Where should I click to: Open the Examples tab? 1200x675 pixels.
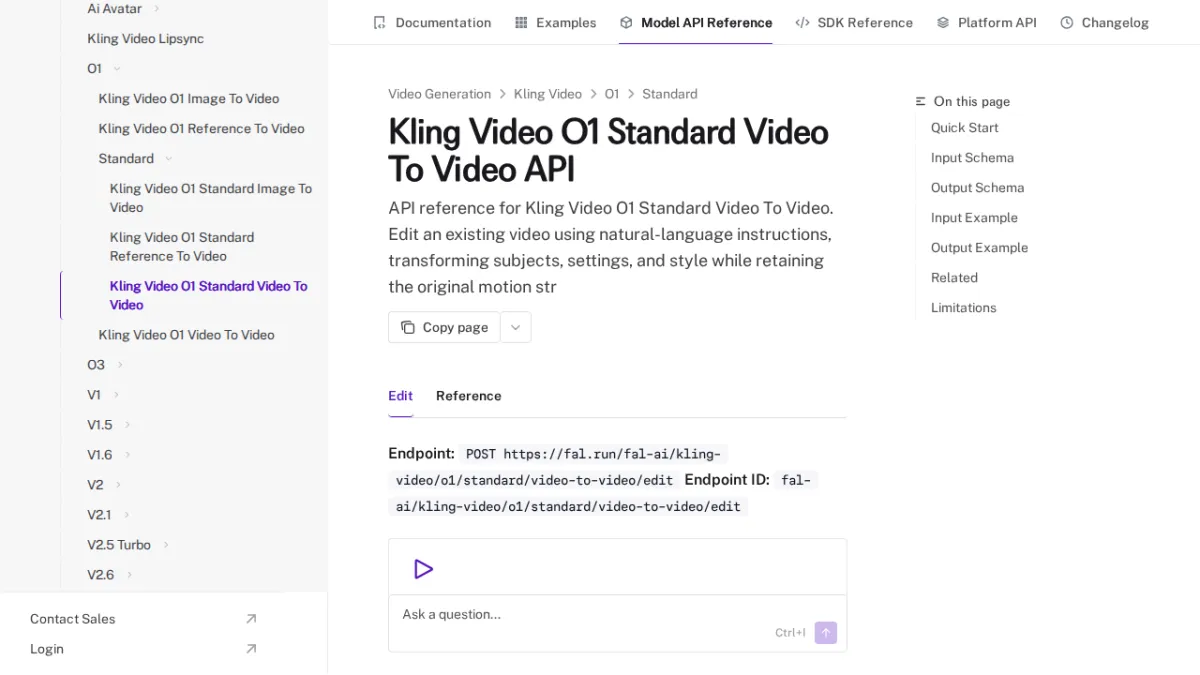[x=555, y=22]
